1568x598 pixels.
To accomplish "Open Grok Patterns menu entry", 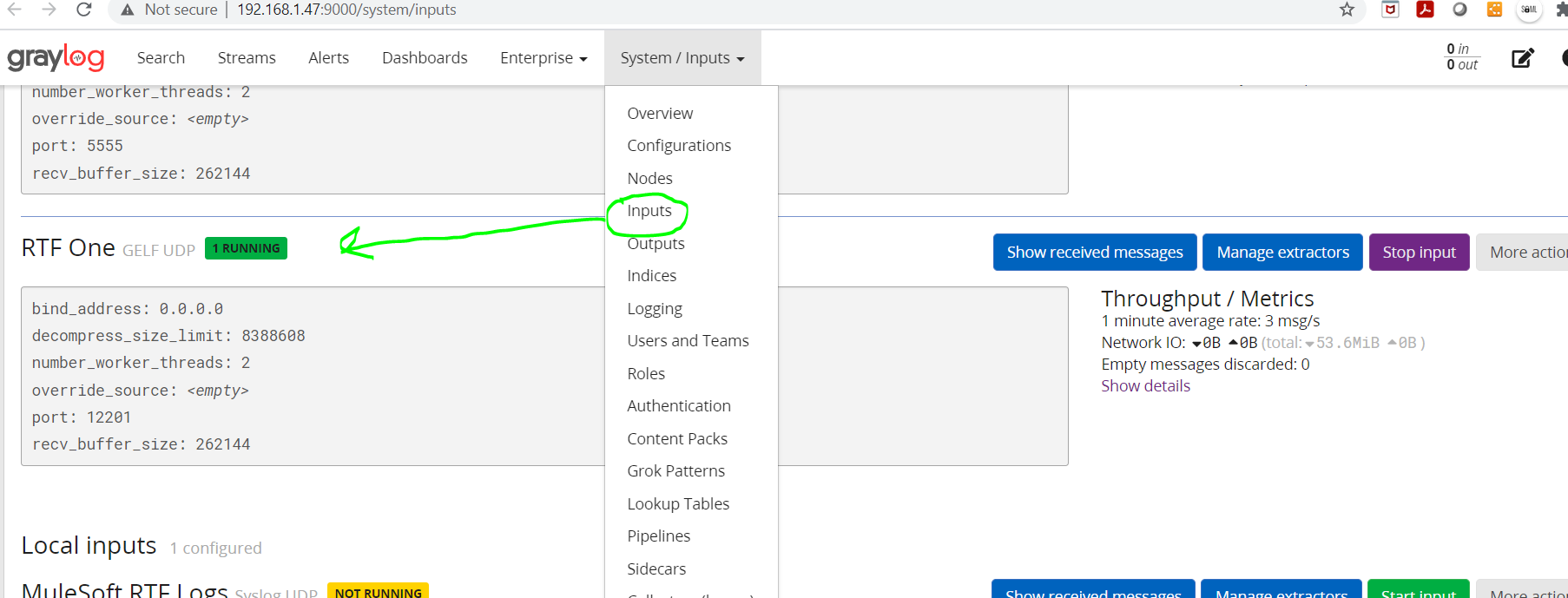I will point(675,471).
